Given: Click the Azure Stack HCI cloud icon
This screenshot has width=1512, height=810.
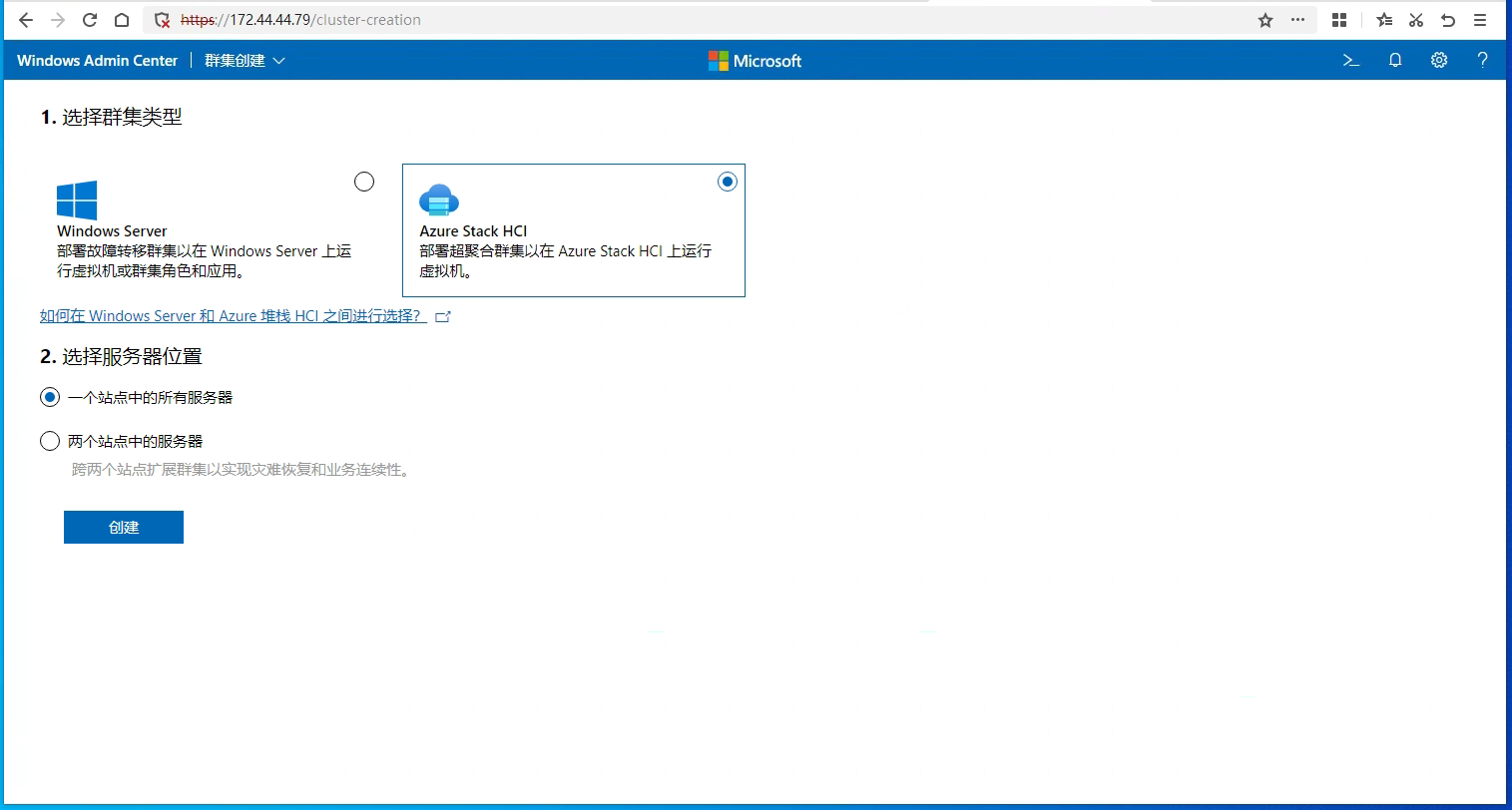Looking at the screenshot, I should [x=439, y=201].
